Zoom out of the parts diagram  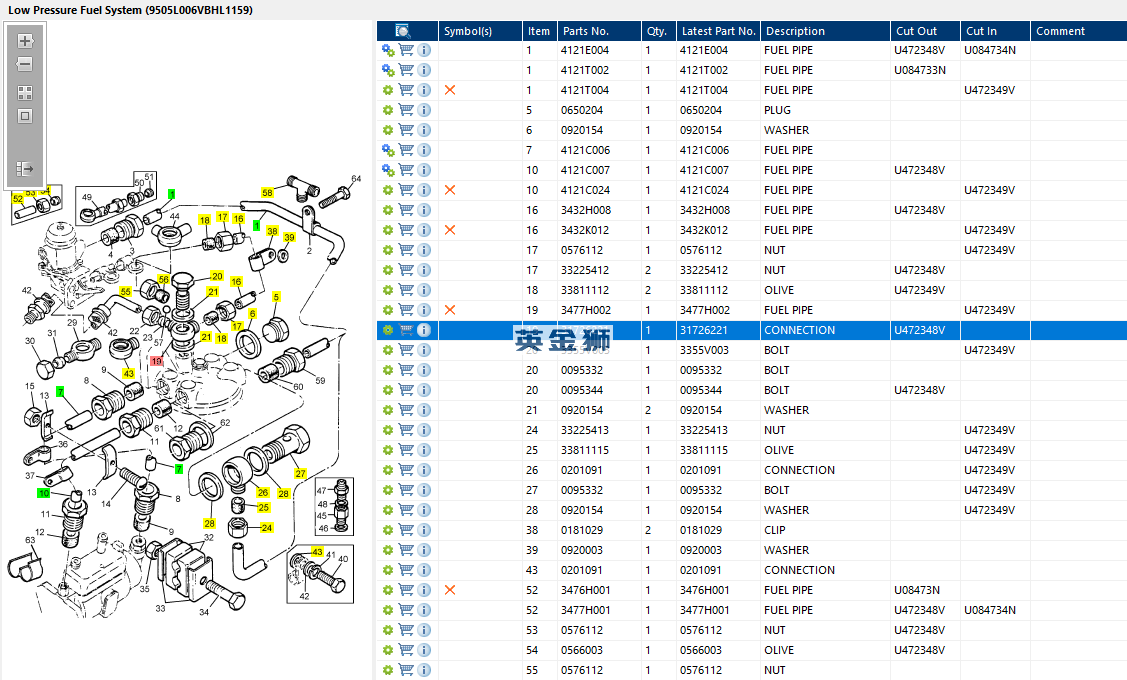25,64
